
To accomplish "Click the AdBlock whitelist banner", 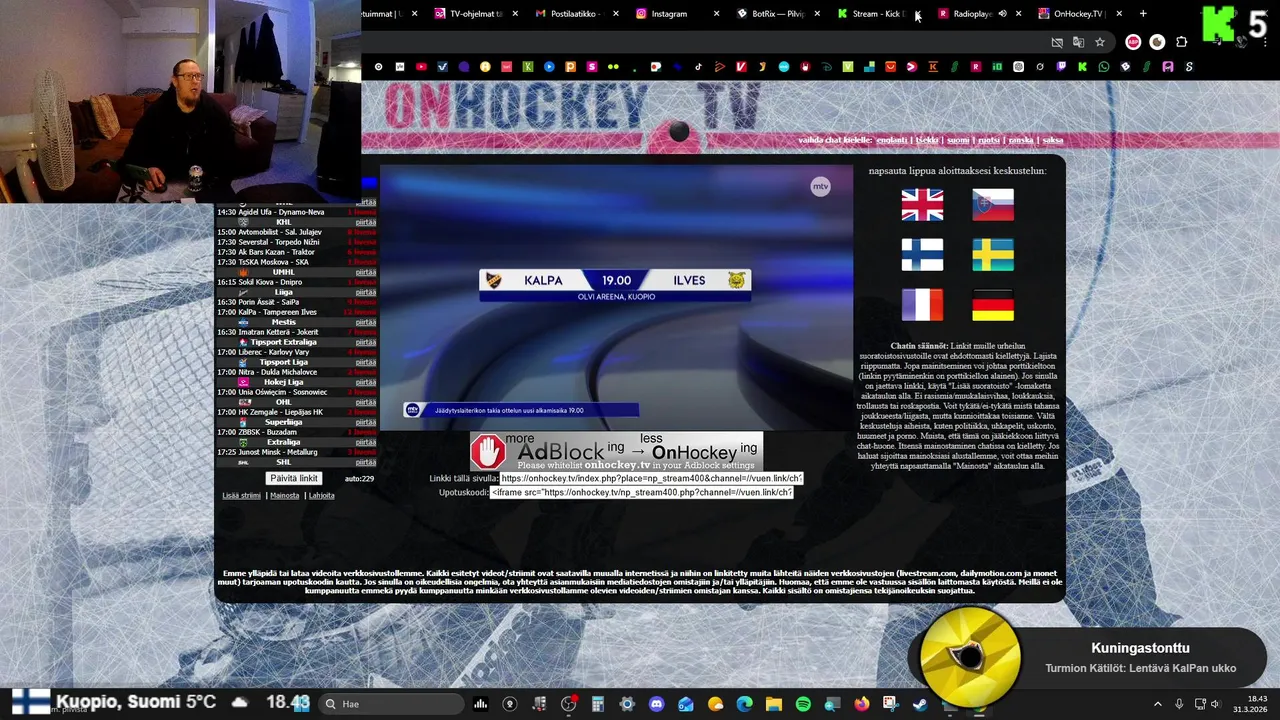I will 616,452.
